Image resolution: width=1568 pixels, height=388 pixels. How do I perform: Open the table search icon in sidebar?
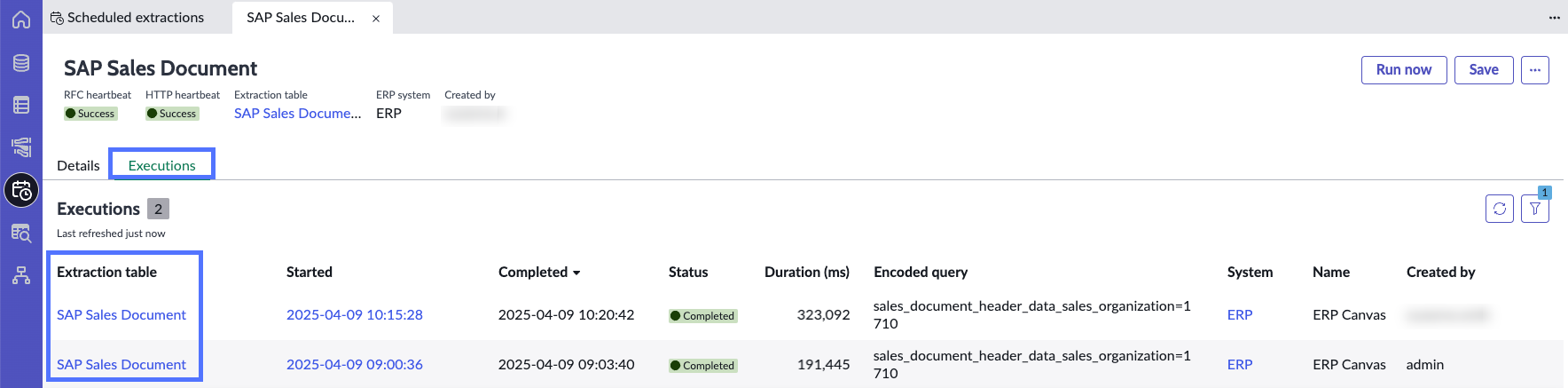(x=21, y=233)
